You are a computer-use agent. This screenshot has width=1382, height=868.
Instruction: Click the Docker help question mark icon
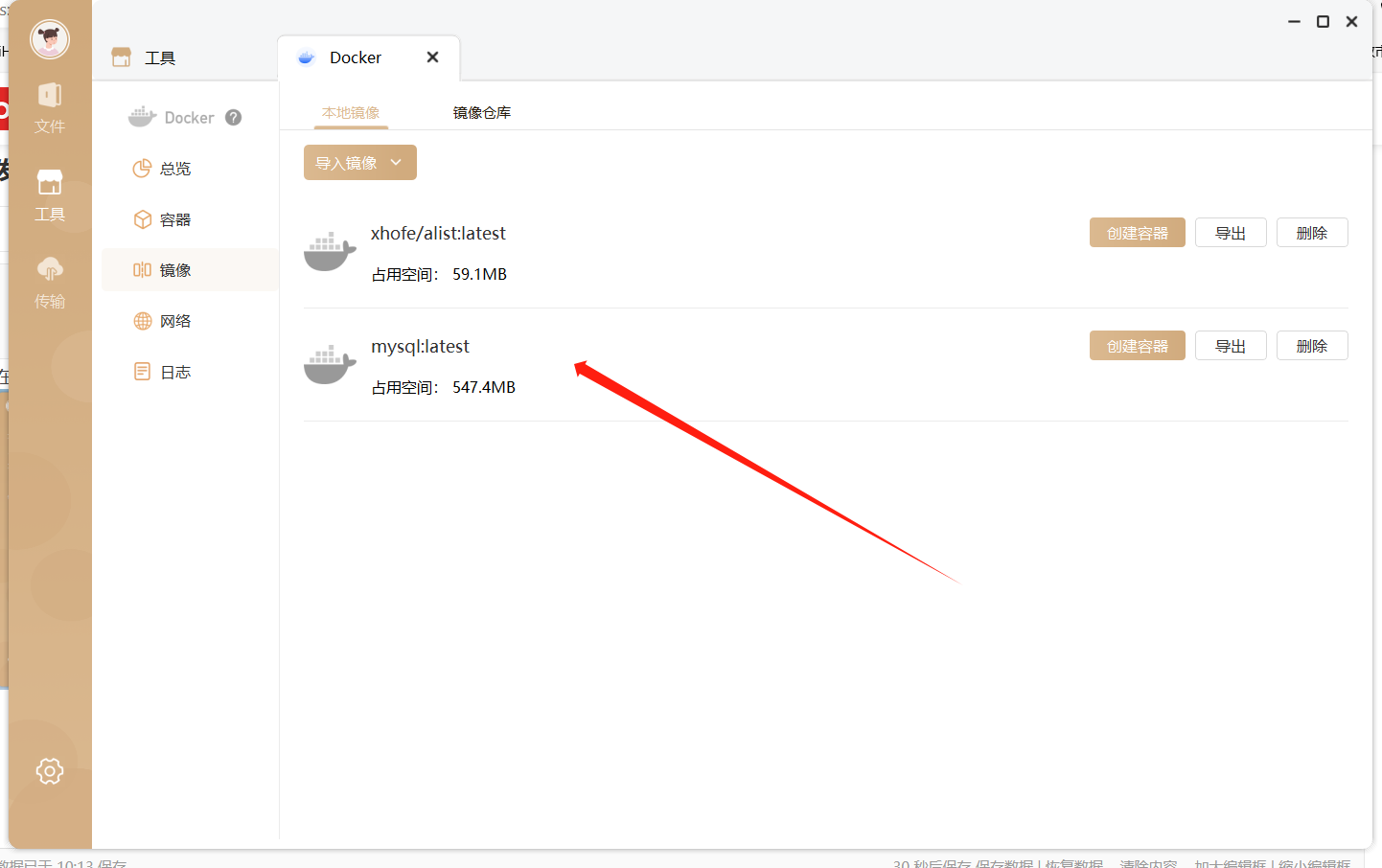pos(233,117)
